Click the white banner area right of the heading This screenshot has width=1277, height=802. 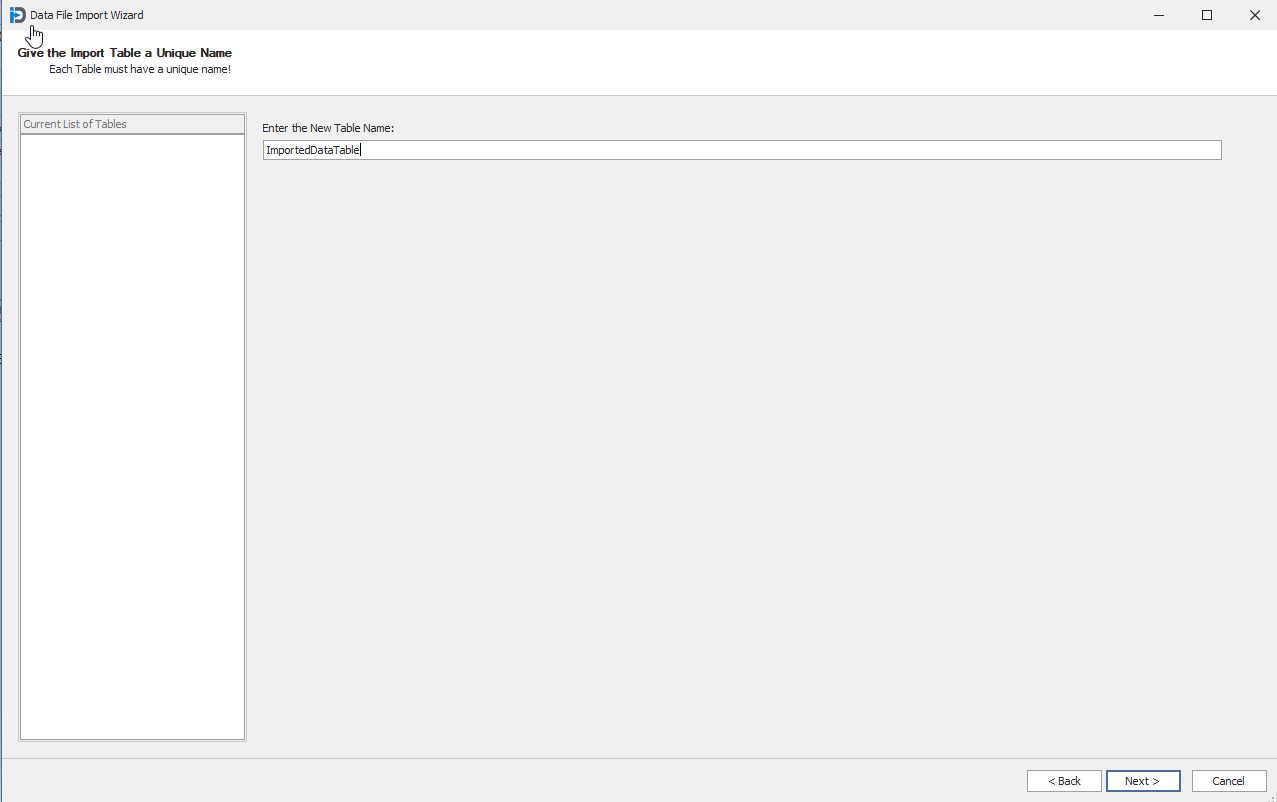tap(750, 62)
